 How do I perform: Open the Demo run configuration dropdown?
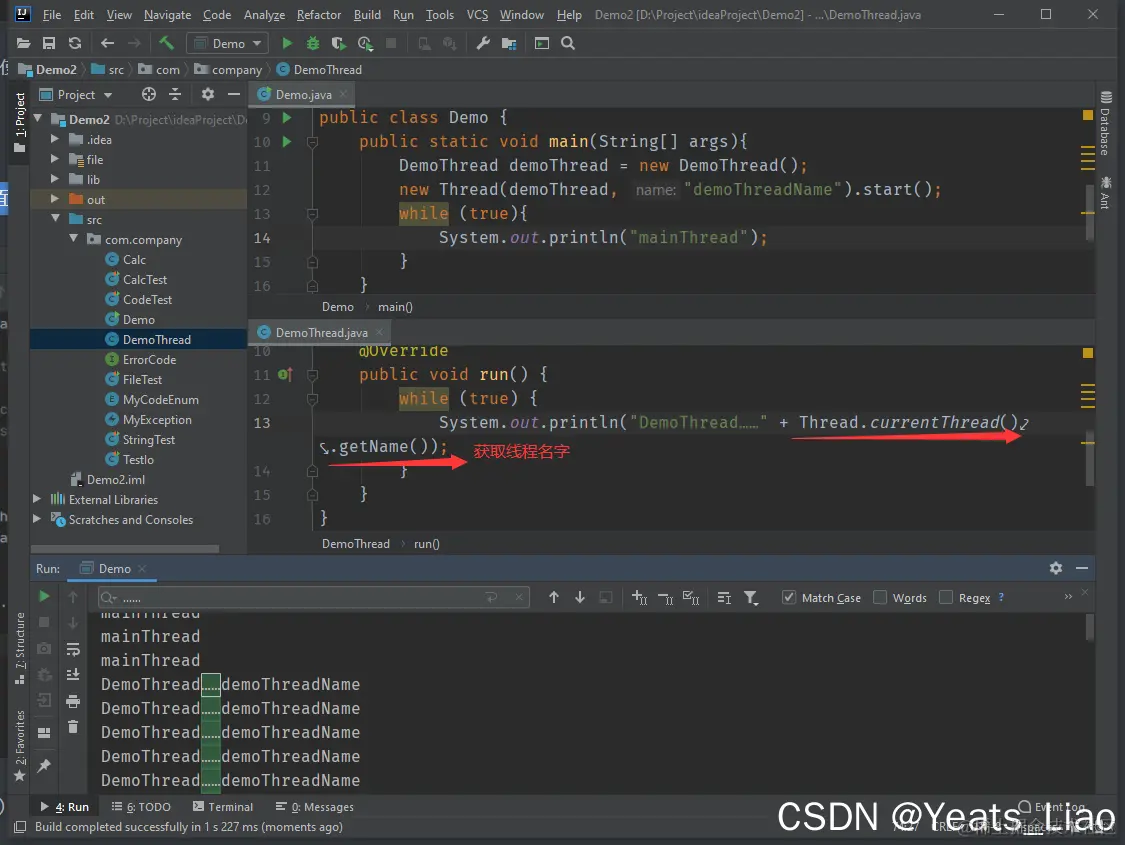pyautogui.click(x=227, y=44)
